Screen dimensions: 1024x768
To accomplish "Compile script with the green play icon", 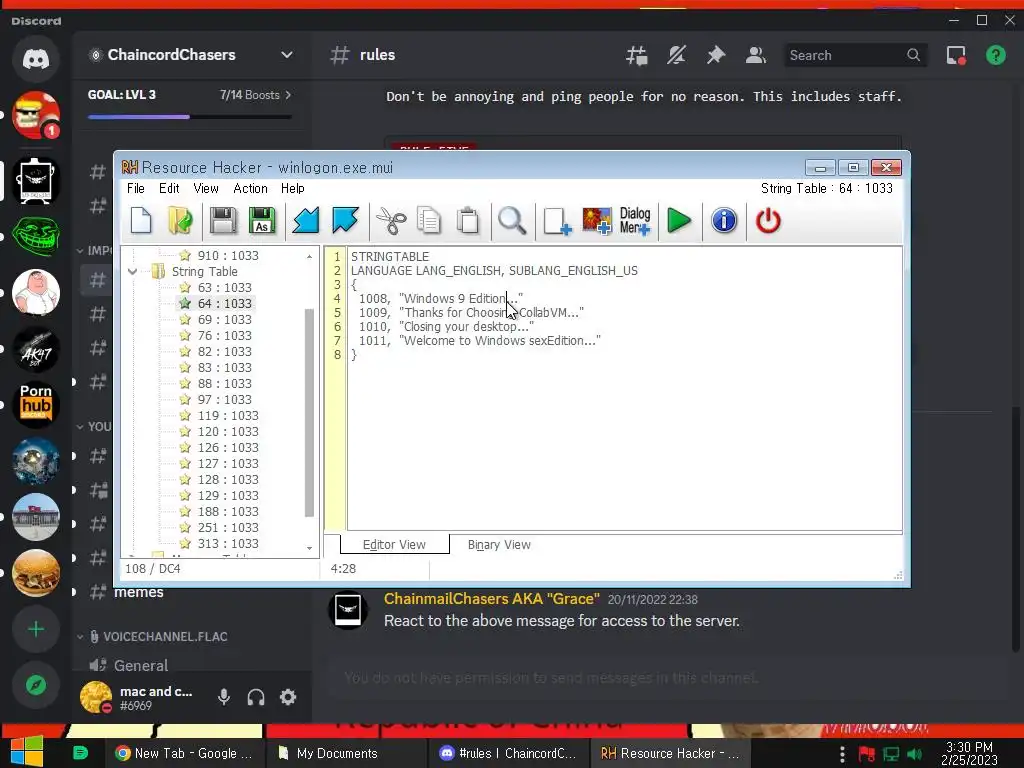I will 679,221.
